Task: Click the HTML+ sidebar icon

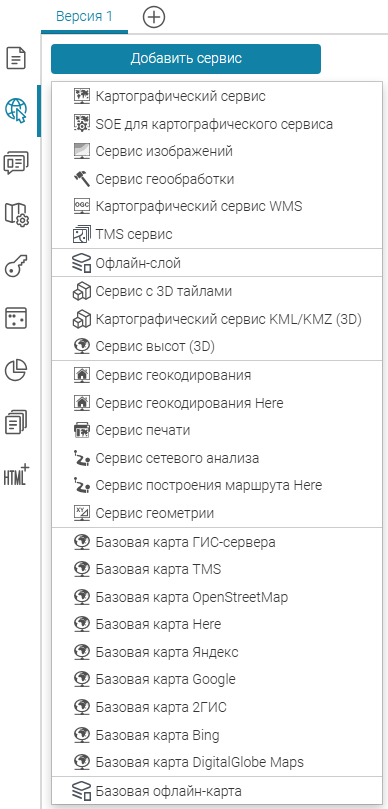Action: [17, 475]
